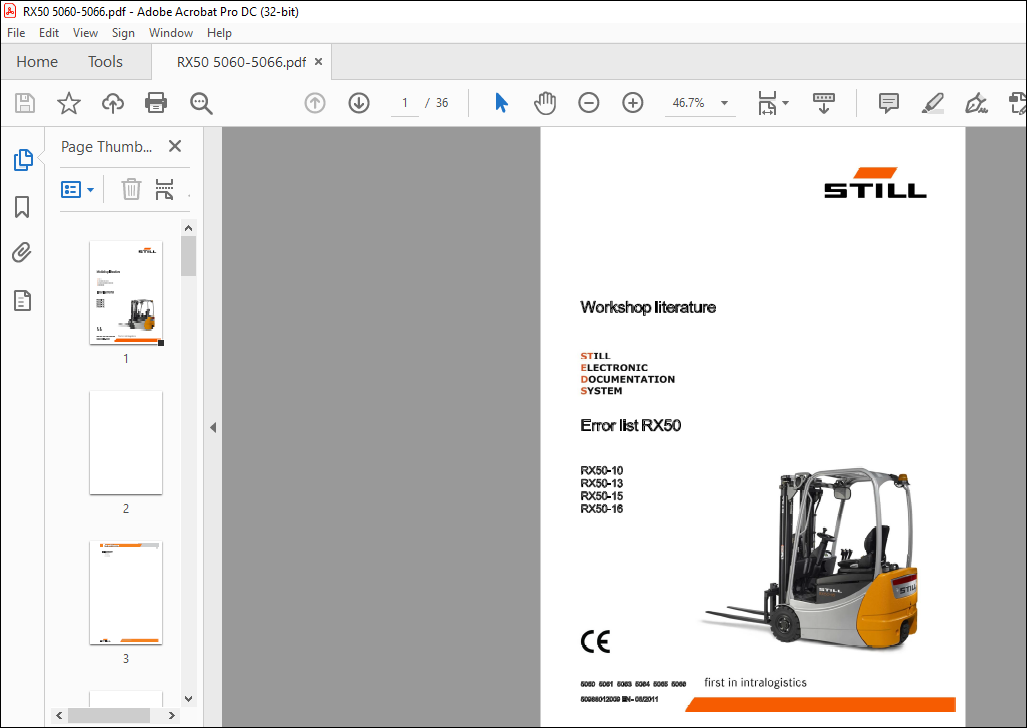This screenshot has width=1027, height=728.
Task: Add a comment sticky note
Action: pyautogui.click(x=889, y=103)
